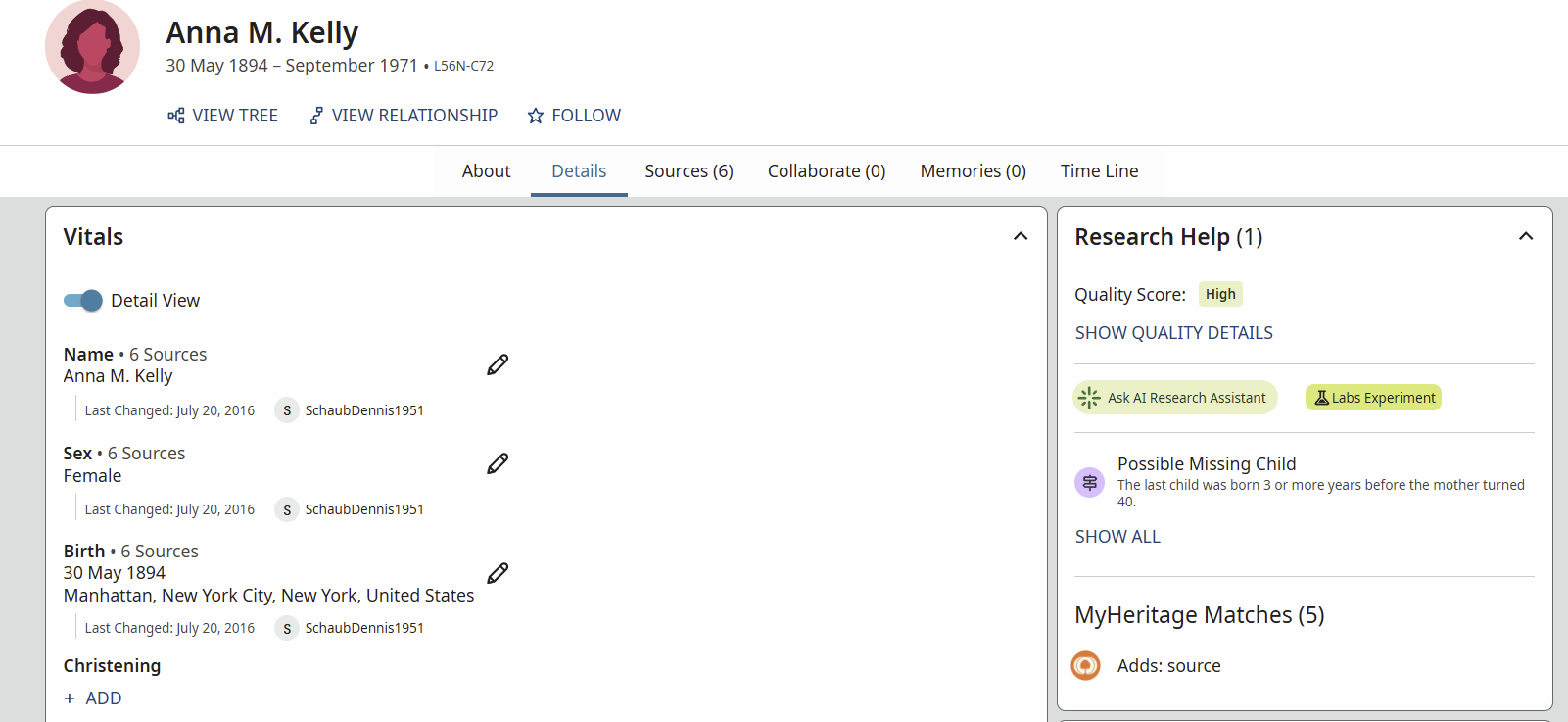This screenshot has width=1568, height=722.
Task: Ask AI Research Assistant
Action: point(1175,398)
